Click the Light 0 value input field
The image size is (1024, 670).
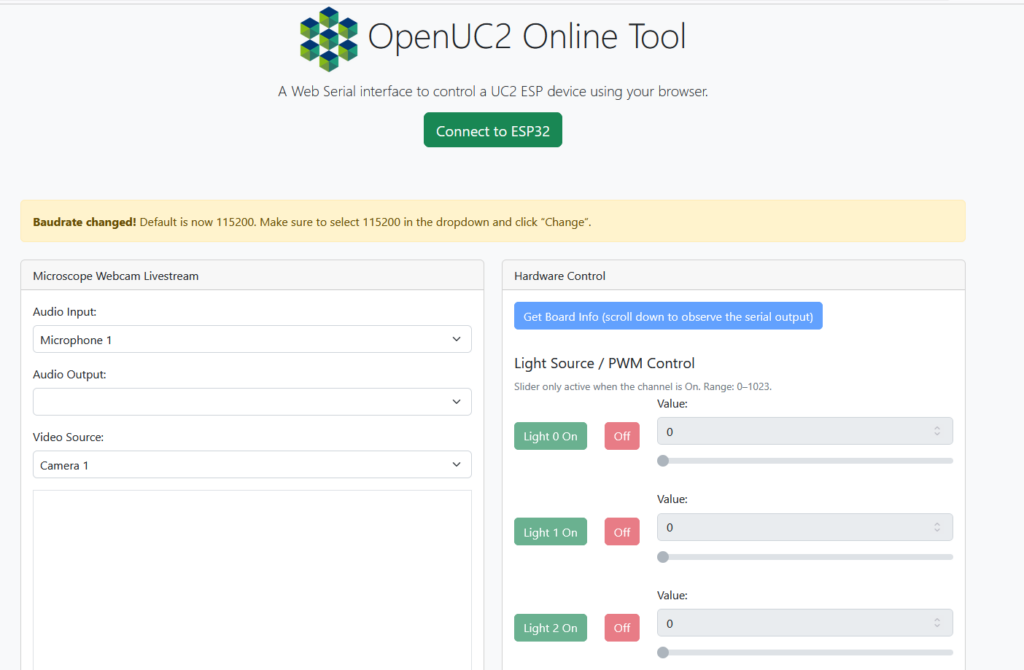coord(795,431)
